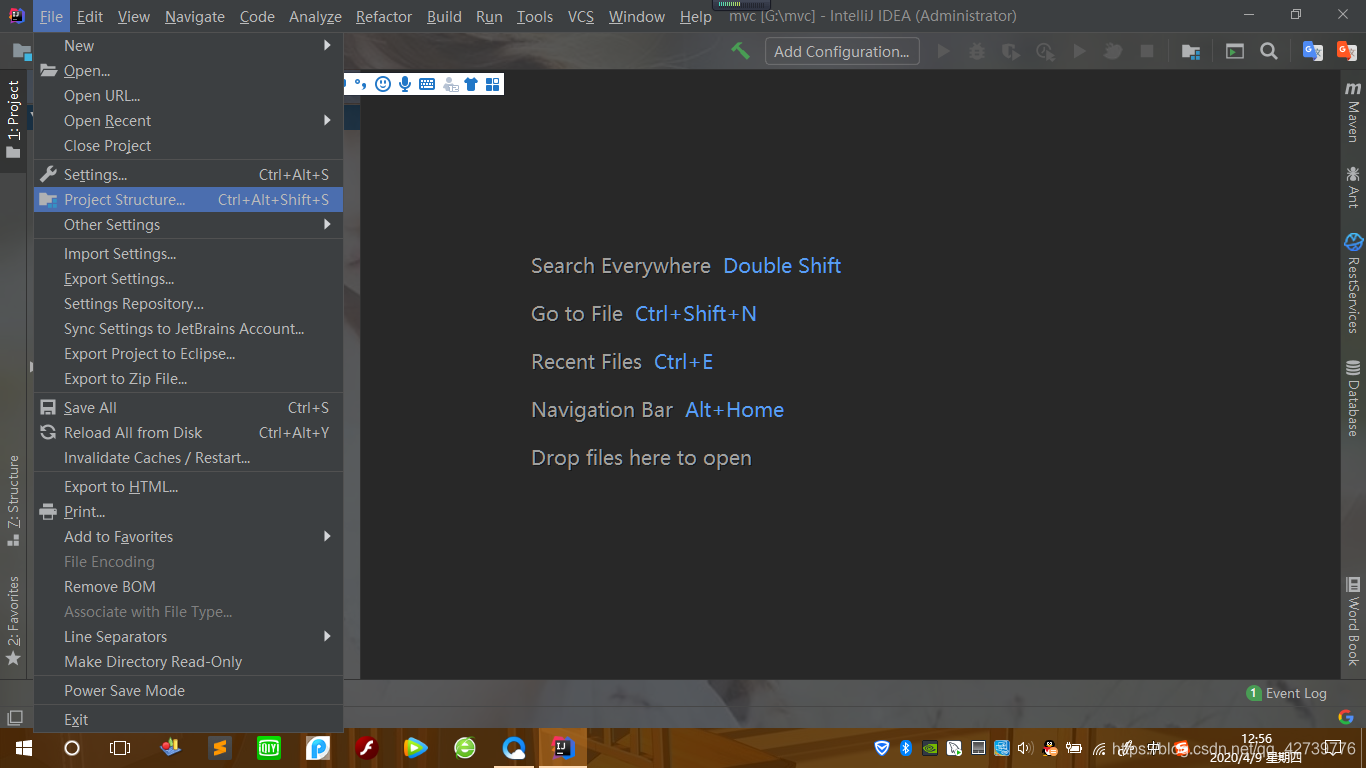1366x768 pixels.
Task: Open the Refactor menu
Action: pyautogui.click(x=384, y=16)
